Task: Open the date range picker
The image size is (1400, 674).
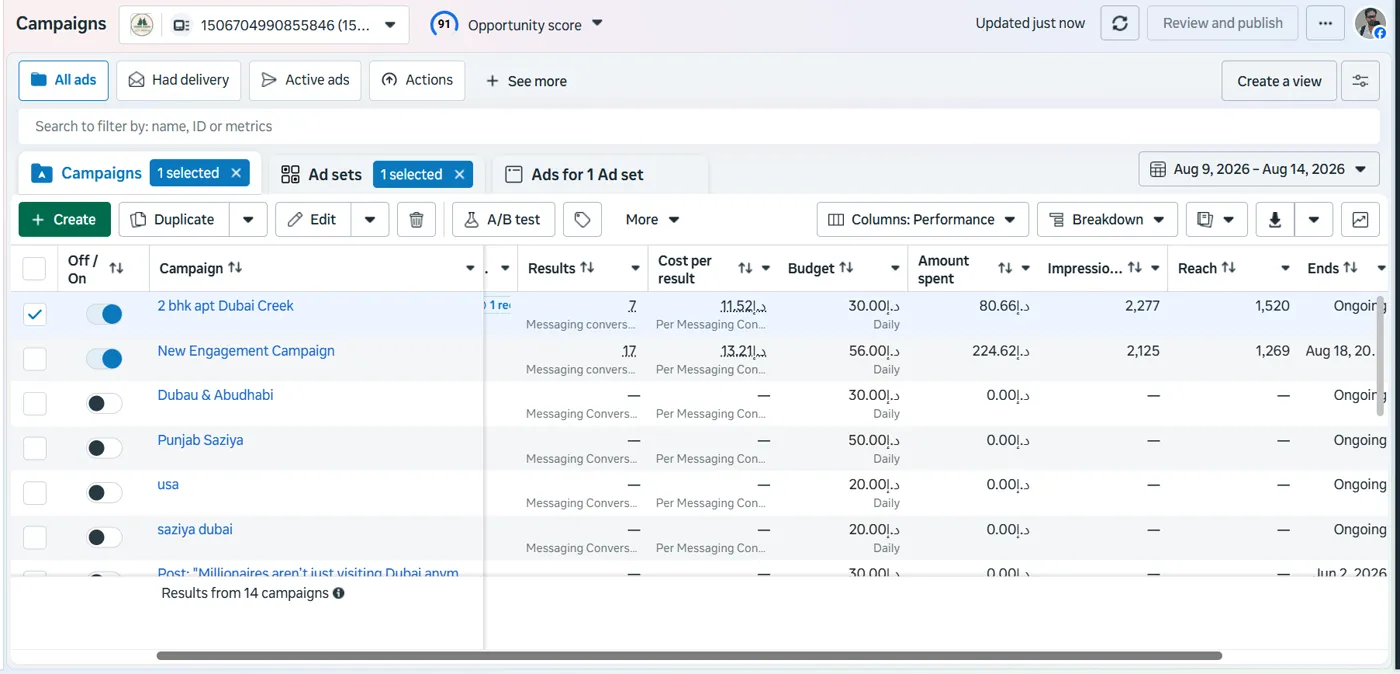Action: click(1259, 169)
